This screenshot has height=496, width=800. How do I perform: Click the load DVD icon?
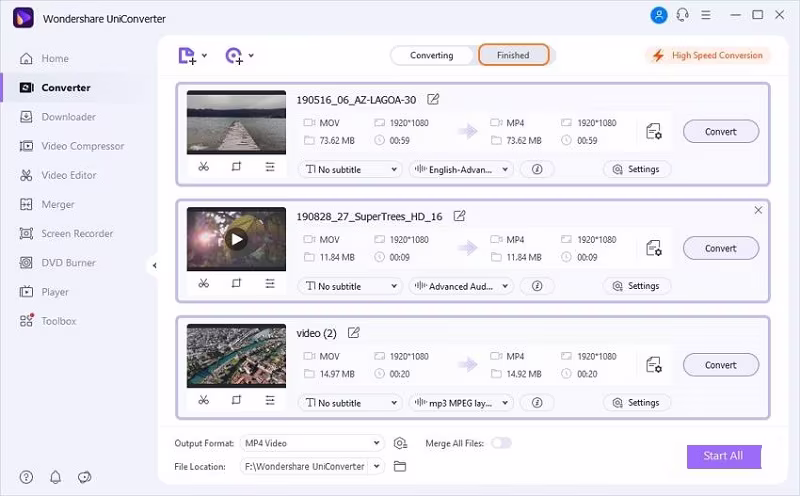pyautogui.click(x=234, y=56)
